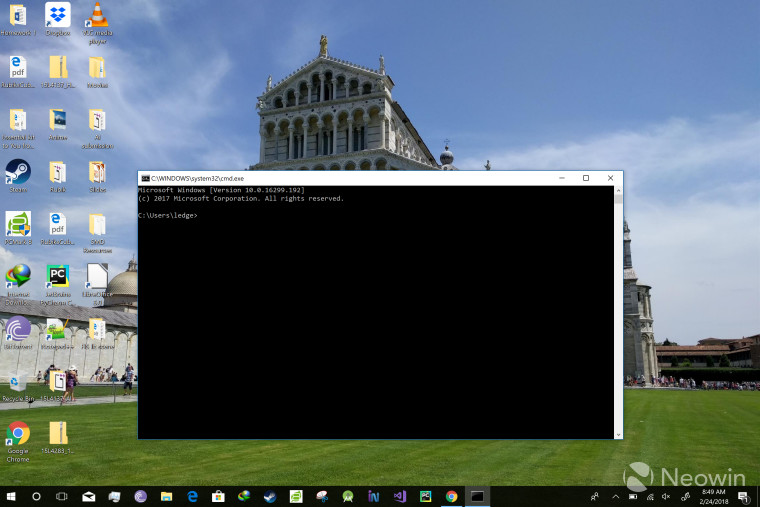Check battery status in system tray
This screenshot has width=760, height=507.
(x=633, y=496)
